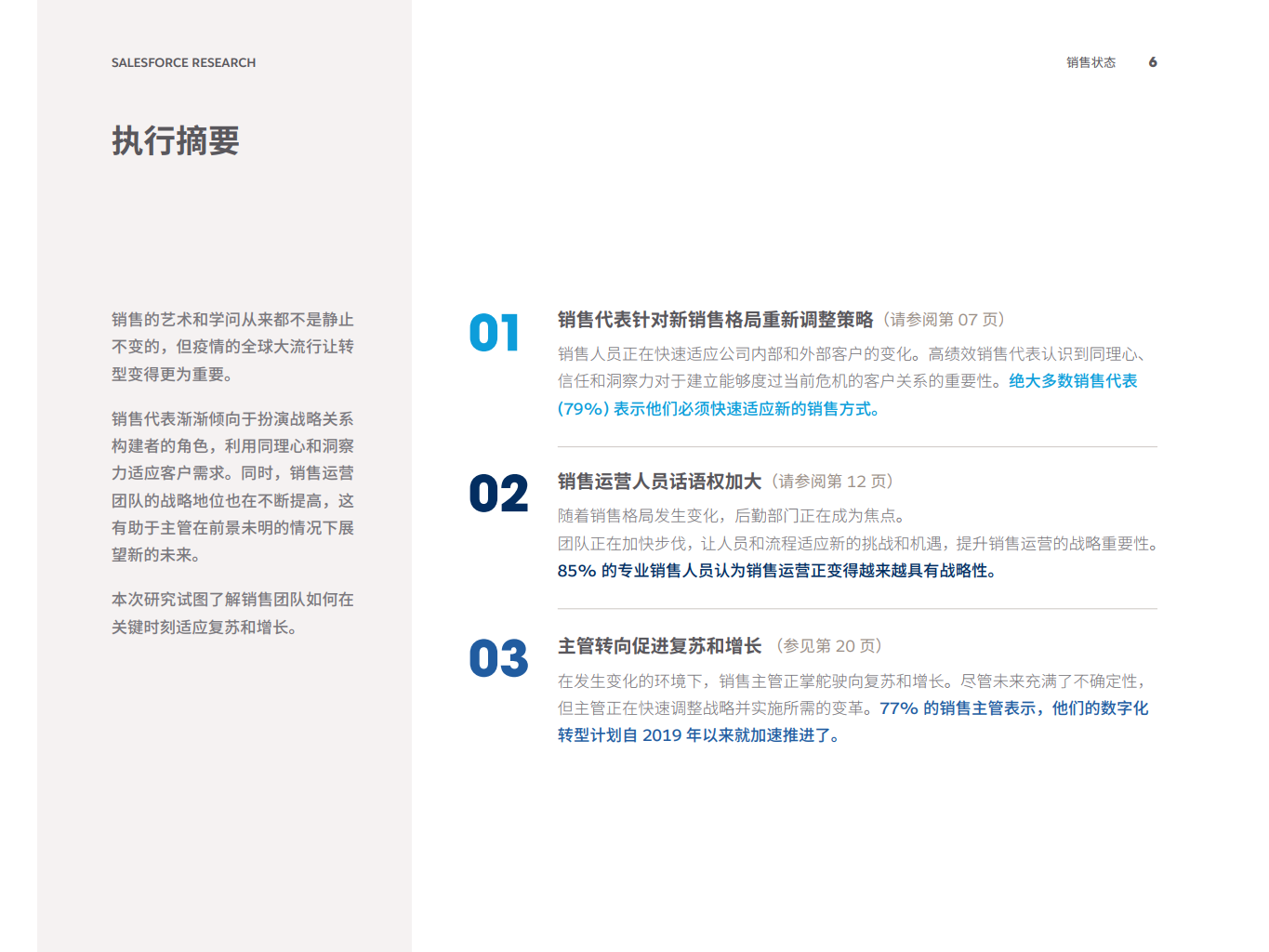Select the heading 销售代表针对新销售格局重新调整策略
Viewport: 1269px width, 952px height.
tap(715, 320)
